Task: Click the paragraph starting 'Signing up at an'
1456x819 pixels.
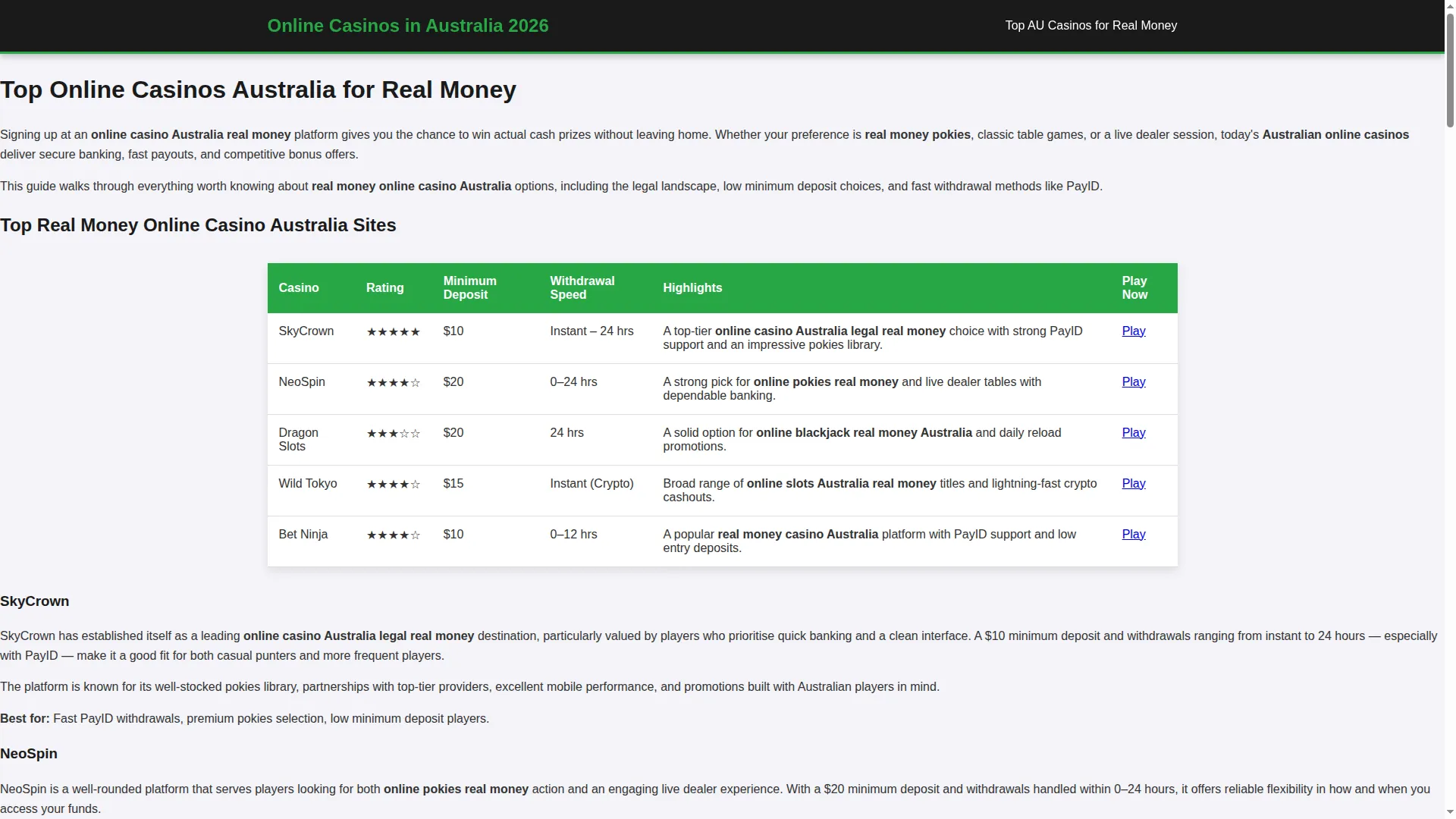Action: click(704, 145)
